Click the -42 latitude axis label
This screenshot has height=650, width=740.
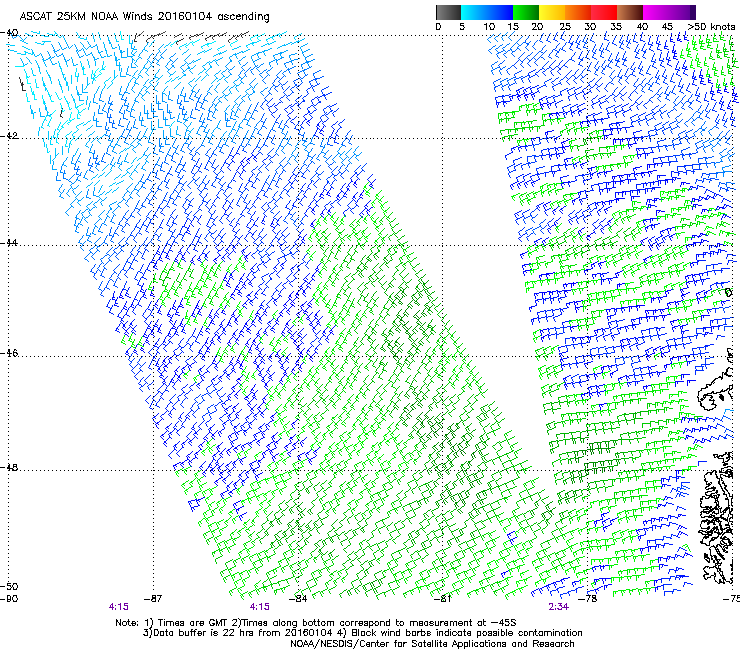coord(9,135)
